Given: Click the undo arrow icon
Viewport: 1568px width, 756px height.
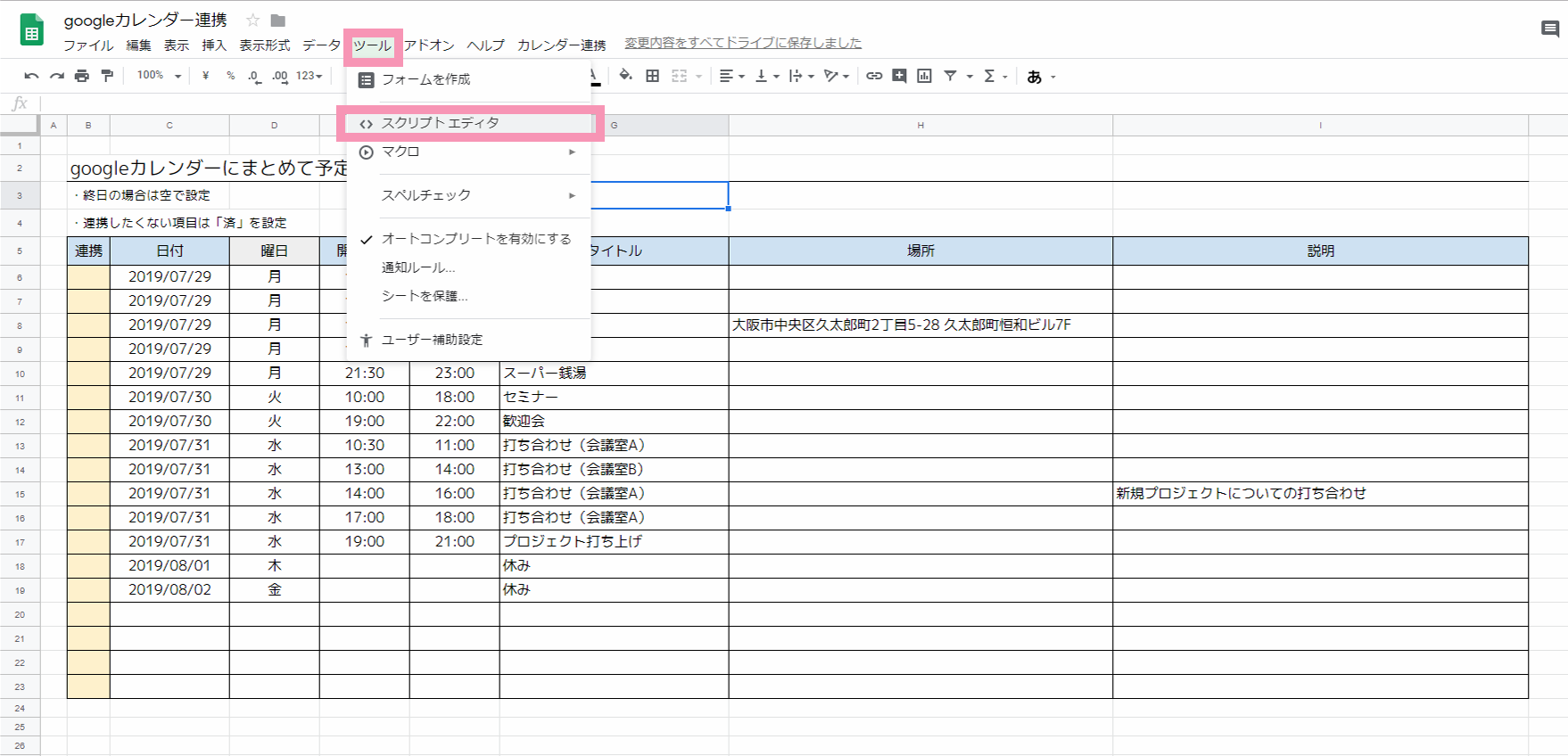Looking at the screenshot, I should pyautogui.click(x=31, y=77).
